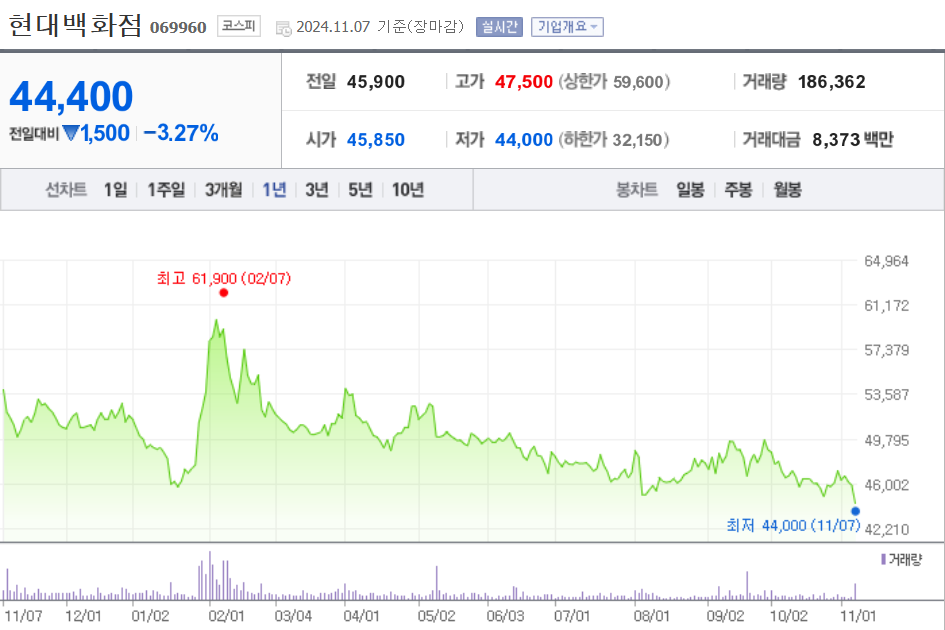Click the 53,587 y-axis price label
Viewport: 945px width, 630px height.
click(886, 395)
